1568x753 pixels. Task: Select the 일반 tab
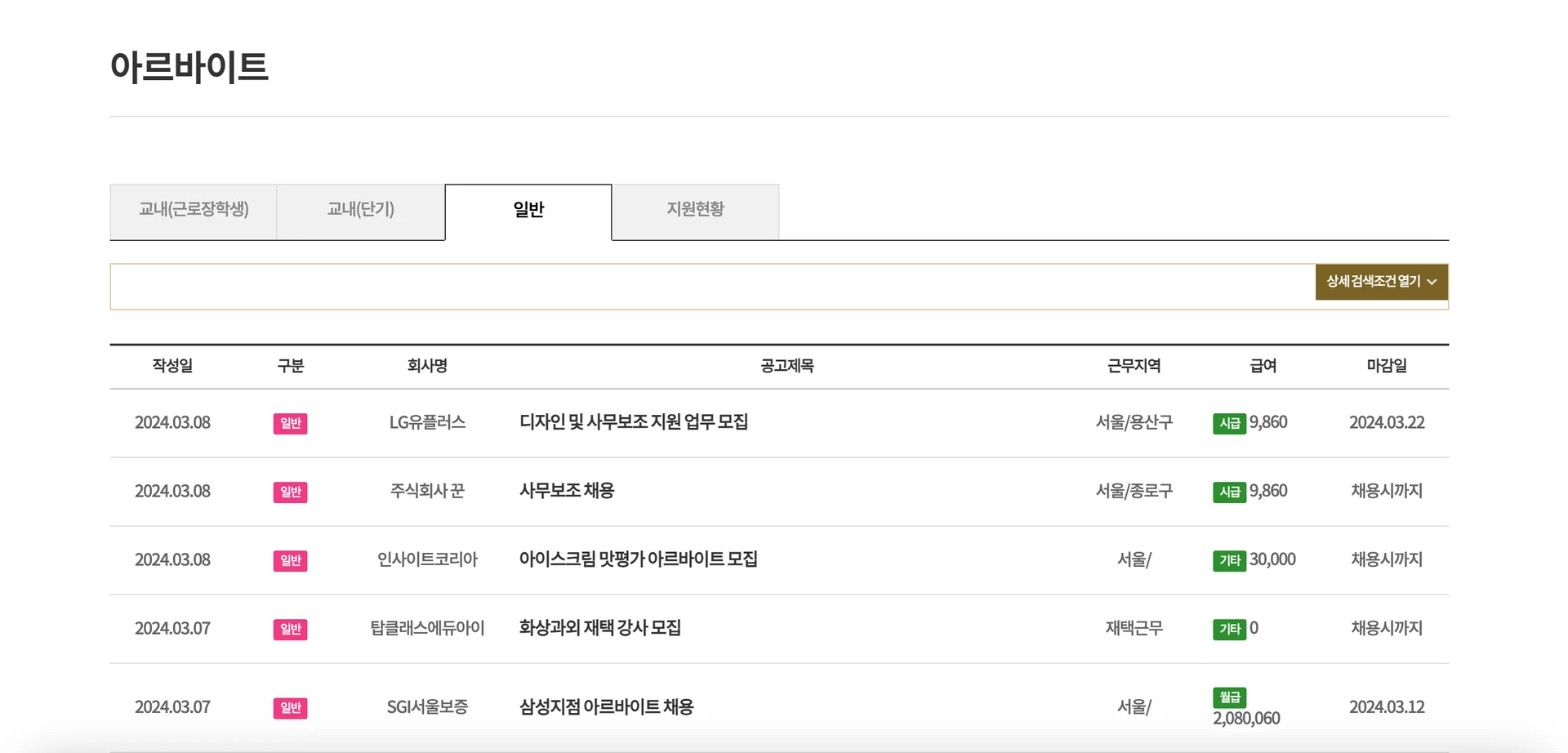coord(527,210)
